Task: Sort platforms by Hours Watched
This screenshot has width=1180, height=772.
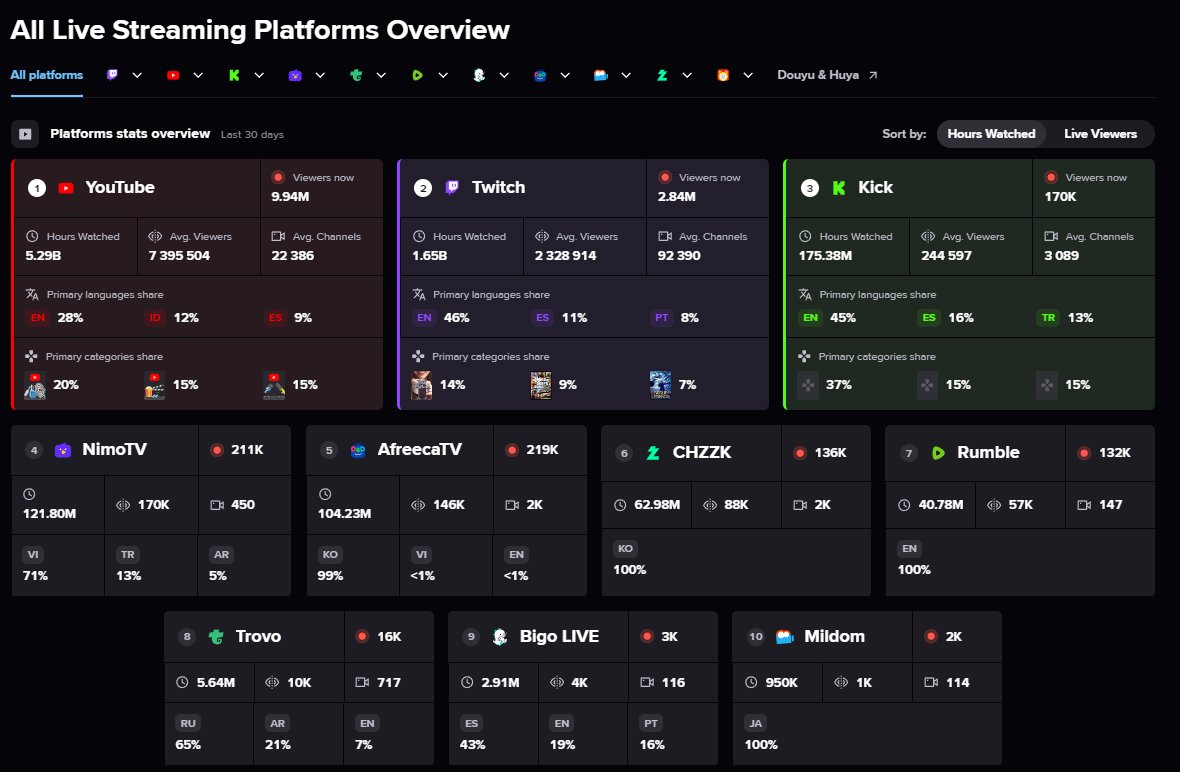Action: tap(991, 134)
